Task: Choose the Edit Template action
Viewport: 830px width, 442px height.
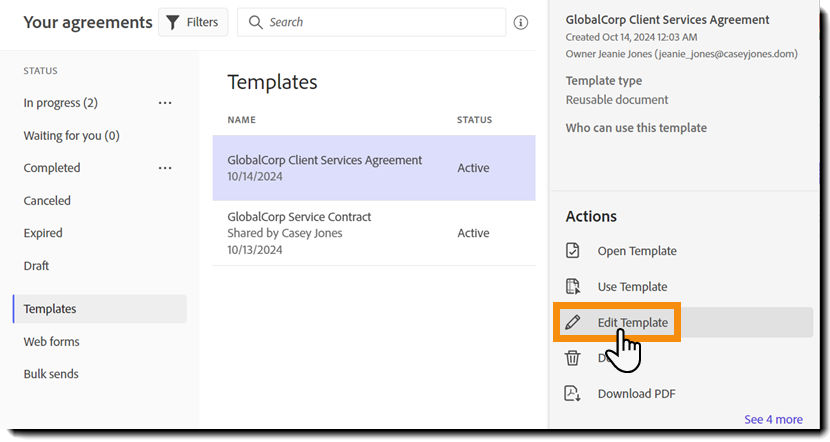Action: click(x=633, y=322)
